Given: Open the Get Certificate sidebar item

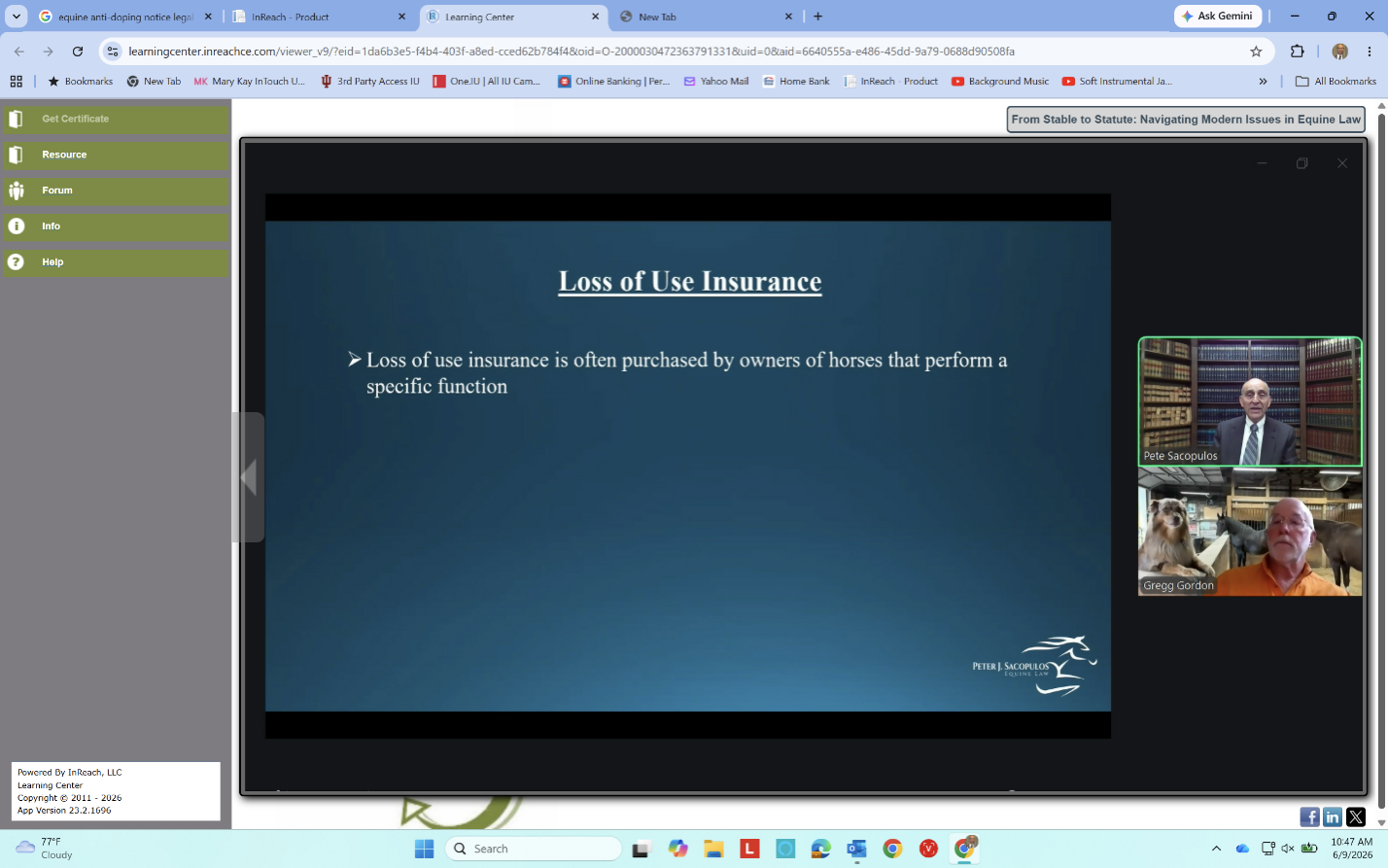Looking at the screenshot, I should click(x=116, y=119).
